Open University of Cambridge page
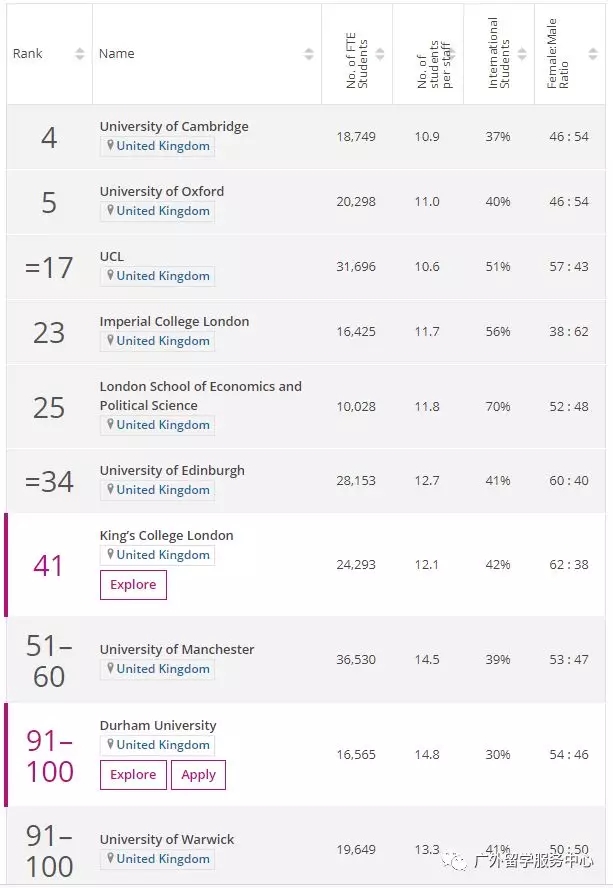Image resolution: width=613 pixels, height=888 pixels. point(174,127)
